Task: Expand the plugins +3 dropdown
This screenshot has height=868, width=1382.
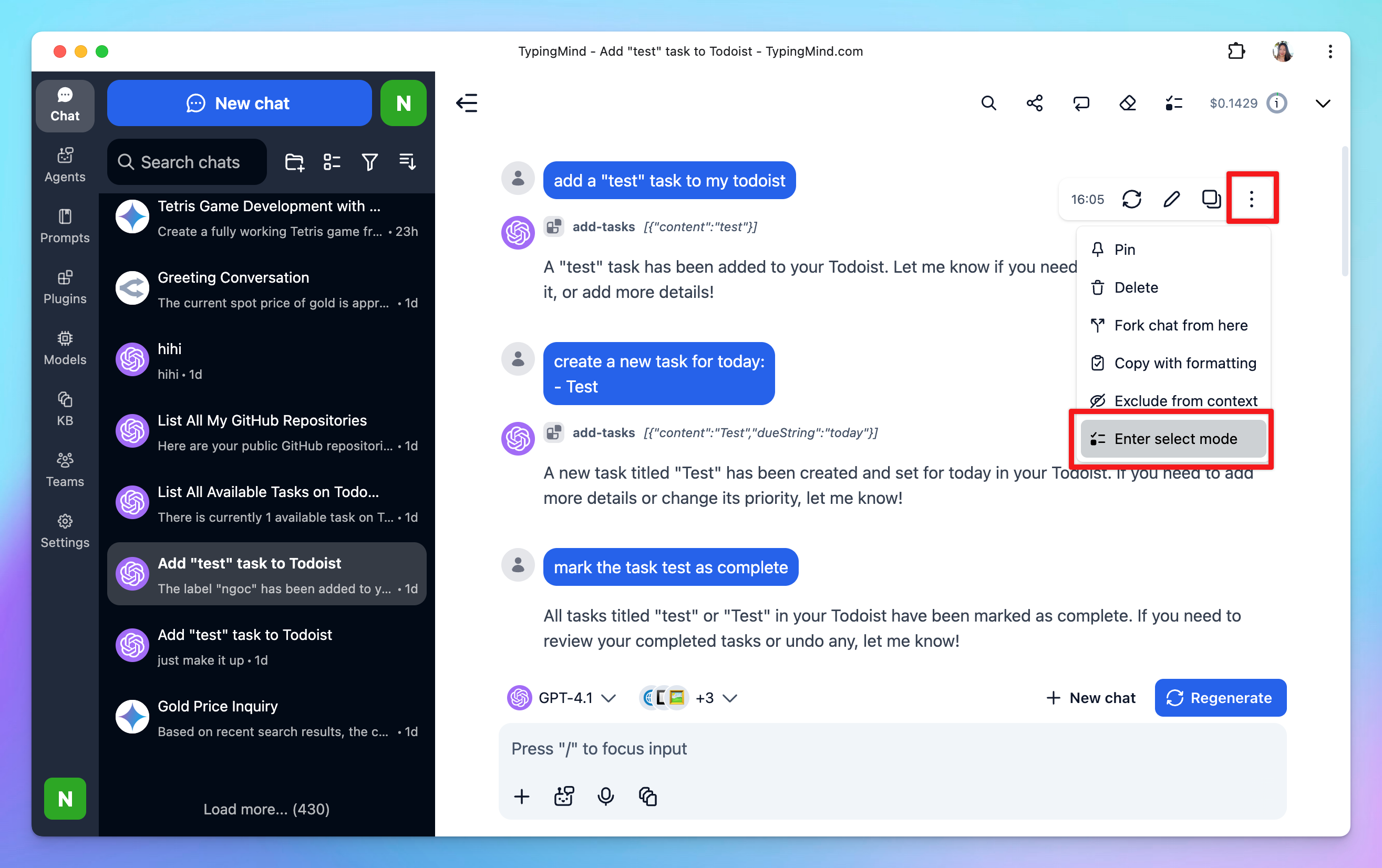Action: coord(689,698)
